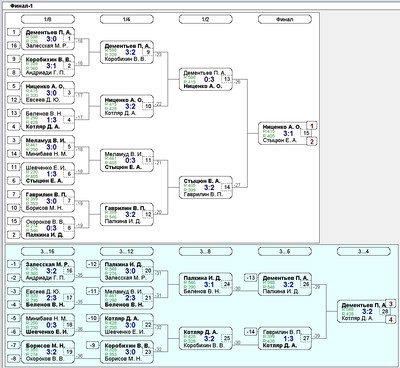Click the 1/8 round header
Screen dimensions: 400x368
click(48, 19)
